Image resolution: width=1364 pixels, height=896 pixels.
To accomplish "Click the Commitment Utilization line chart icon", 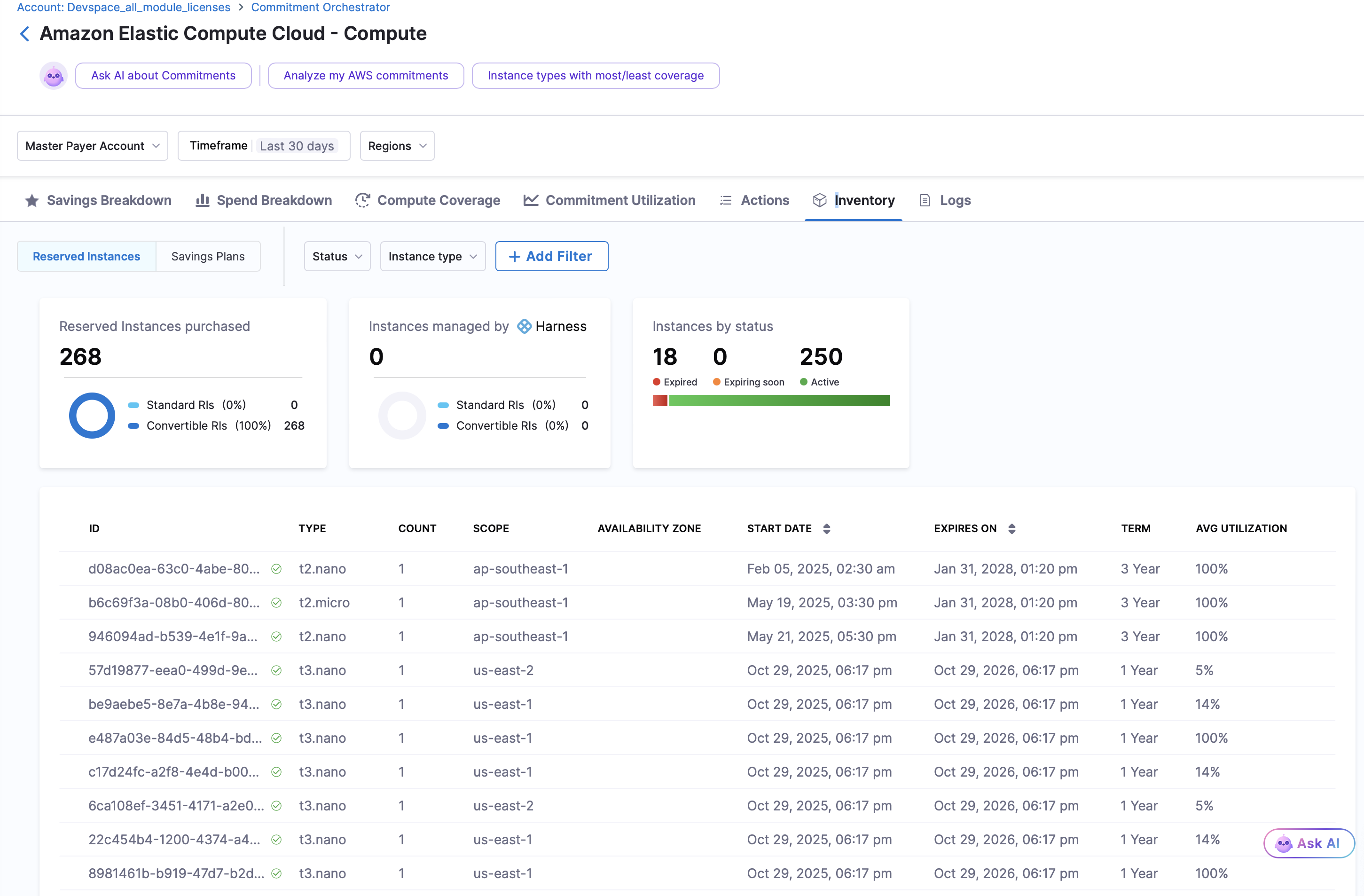I will coord(531,201).
